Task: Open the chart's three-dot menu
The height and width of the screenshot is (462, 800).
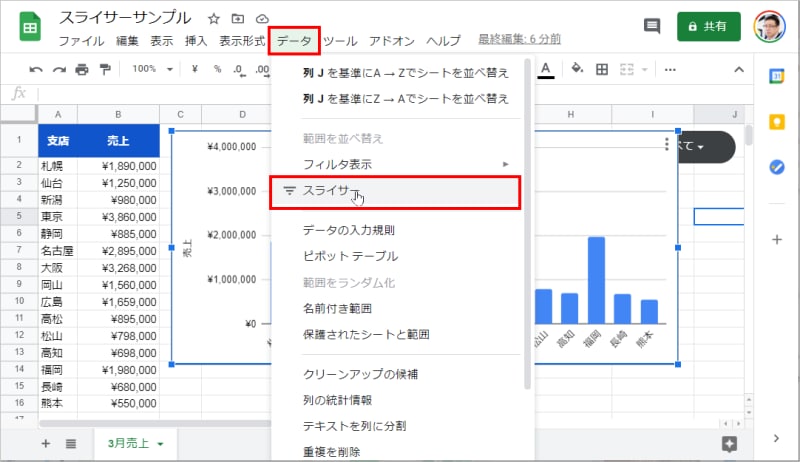Action: coord(666,144)
